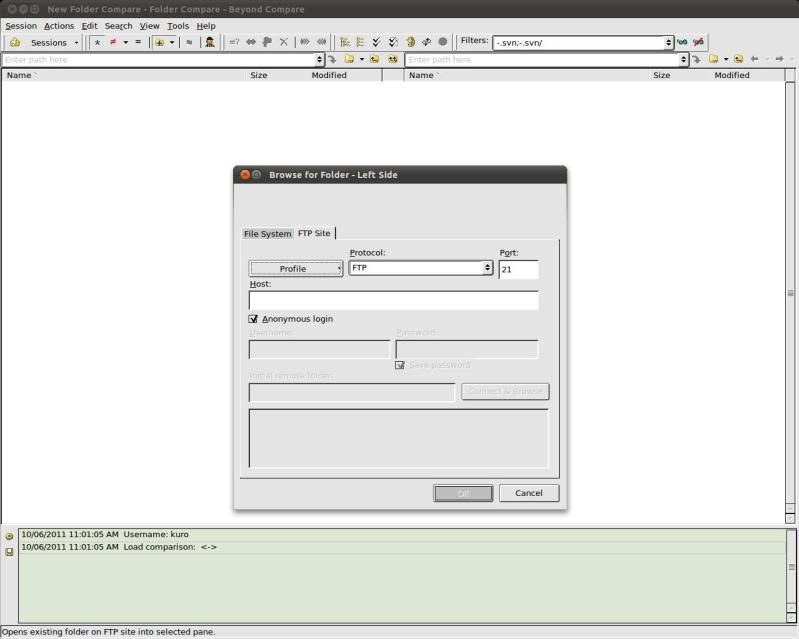Viewport: 799px width, 639px height.
Task: Click the right pane Forward arrow icon
Action: tap(779, 60)
